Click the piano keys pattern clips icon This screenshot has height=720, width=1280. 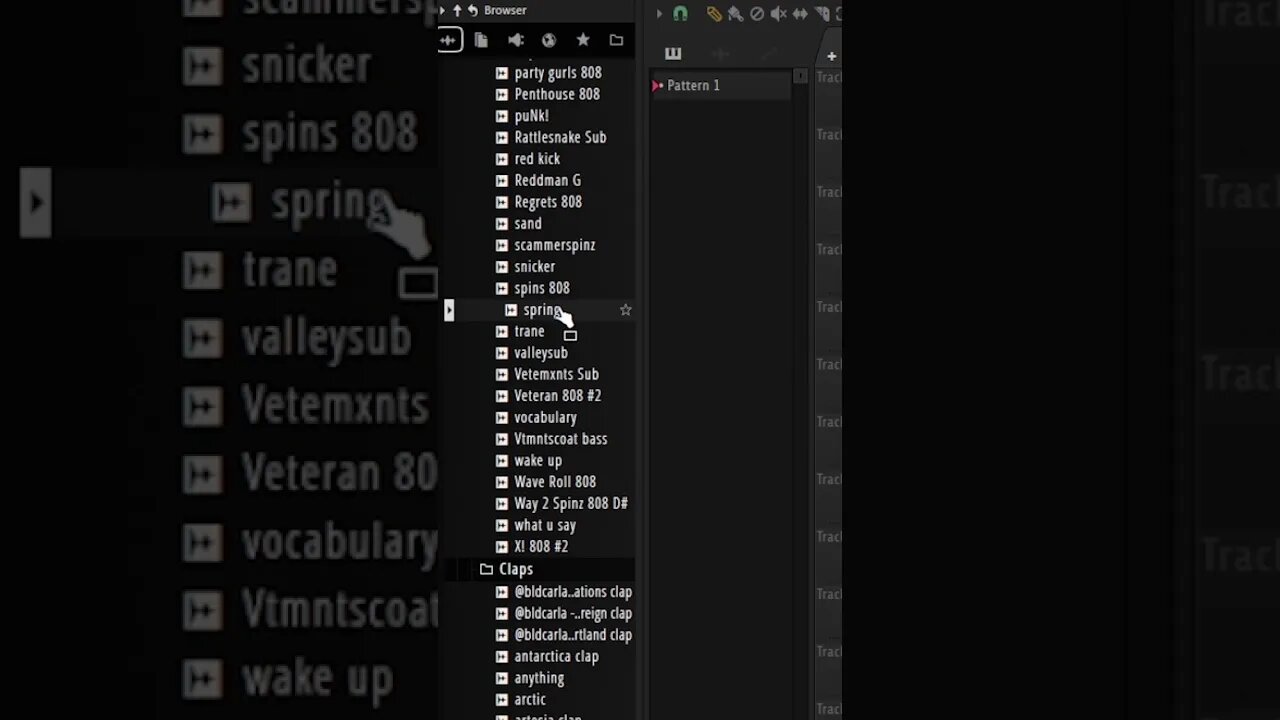pos(673,53)
